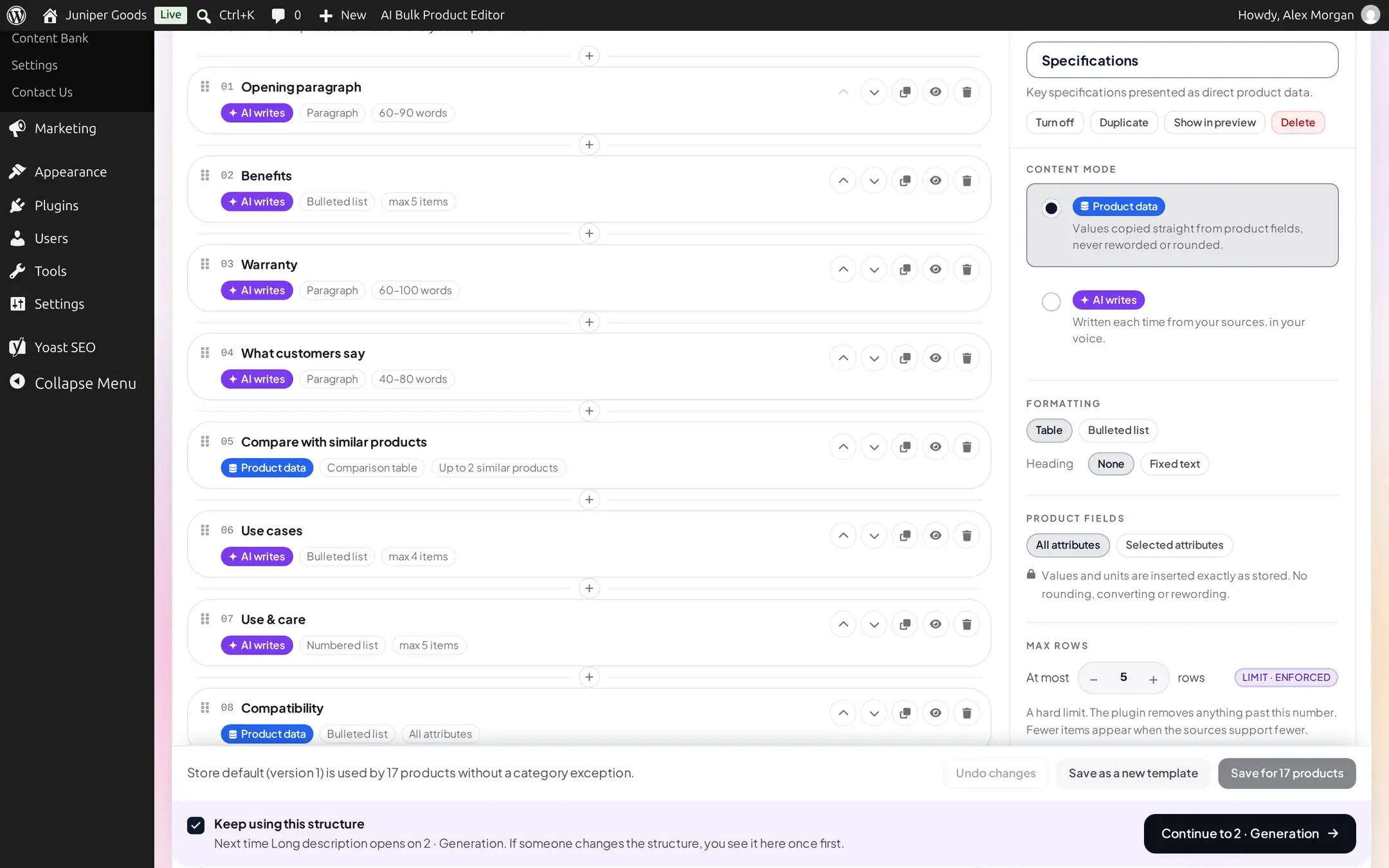Move Use & care section up
1389x868 pixels.
click(843, 624)
